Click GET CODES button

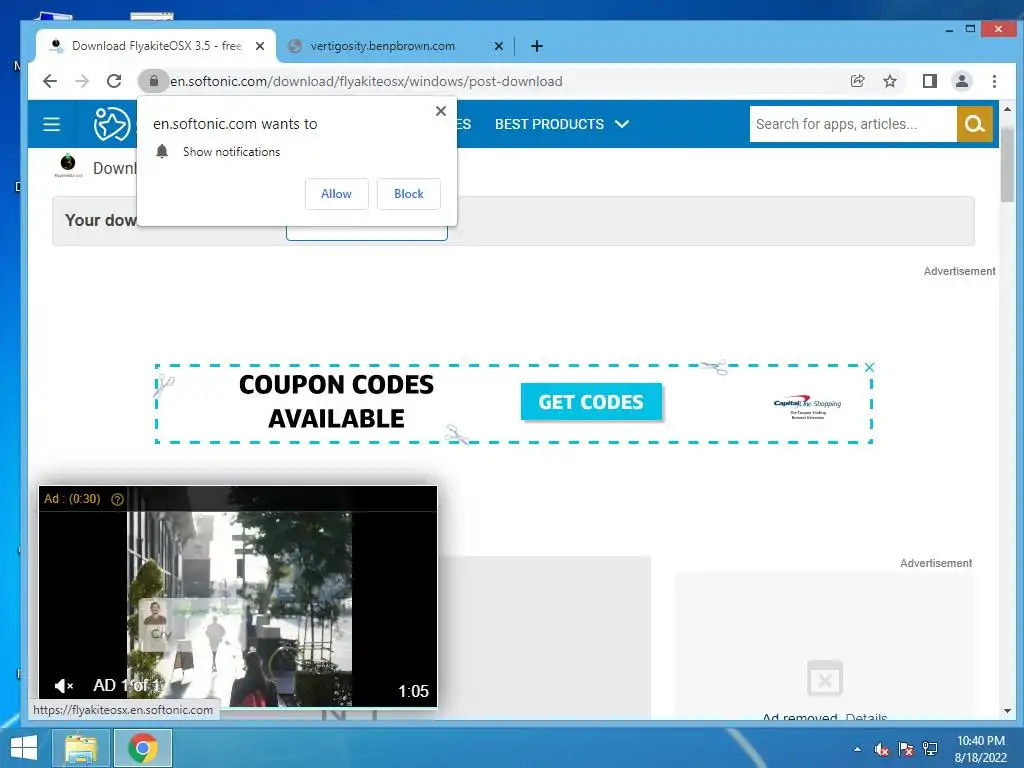click(x=591, y=402)
